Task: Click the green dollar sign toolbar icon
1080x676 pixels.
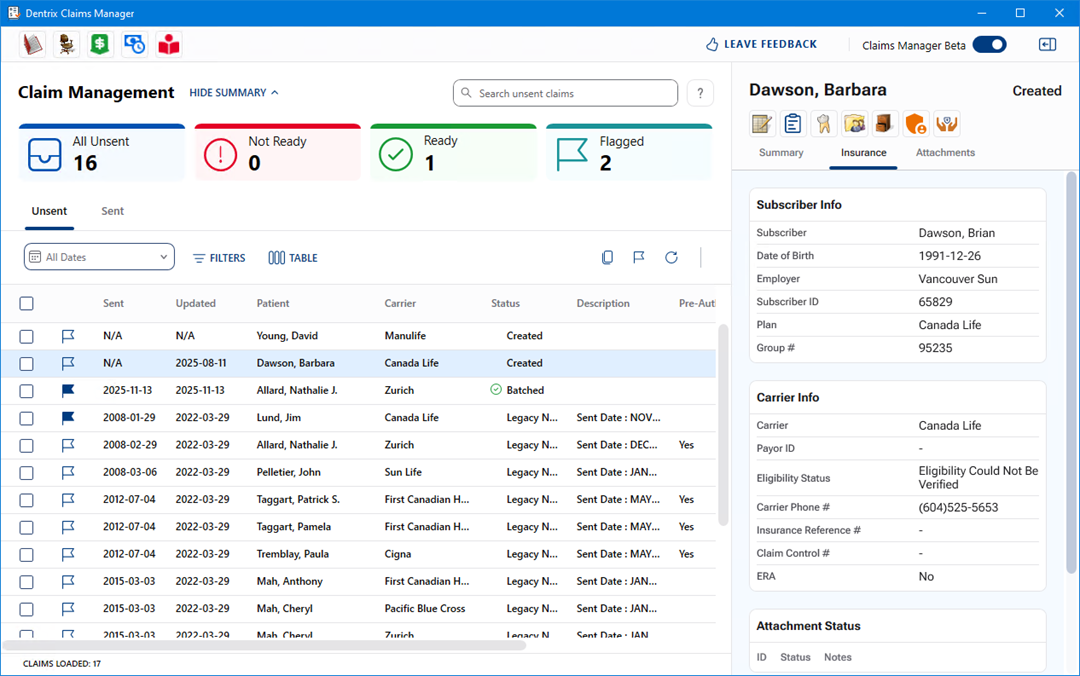Action: pos(100,44)
